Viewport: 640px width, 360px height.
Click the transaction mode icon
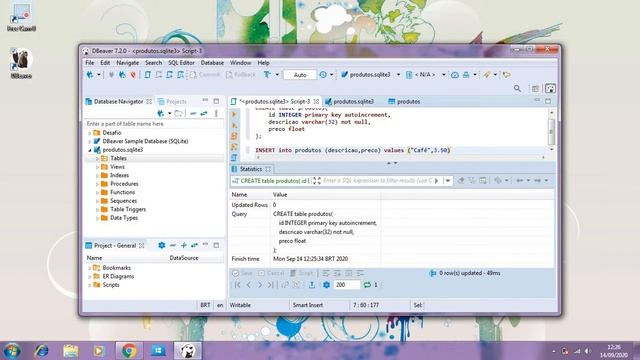(267, 75)
